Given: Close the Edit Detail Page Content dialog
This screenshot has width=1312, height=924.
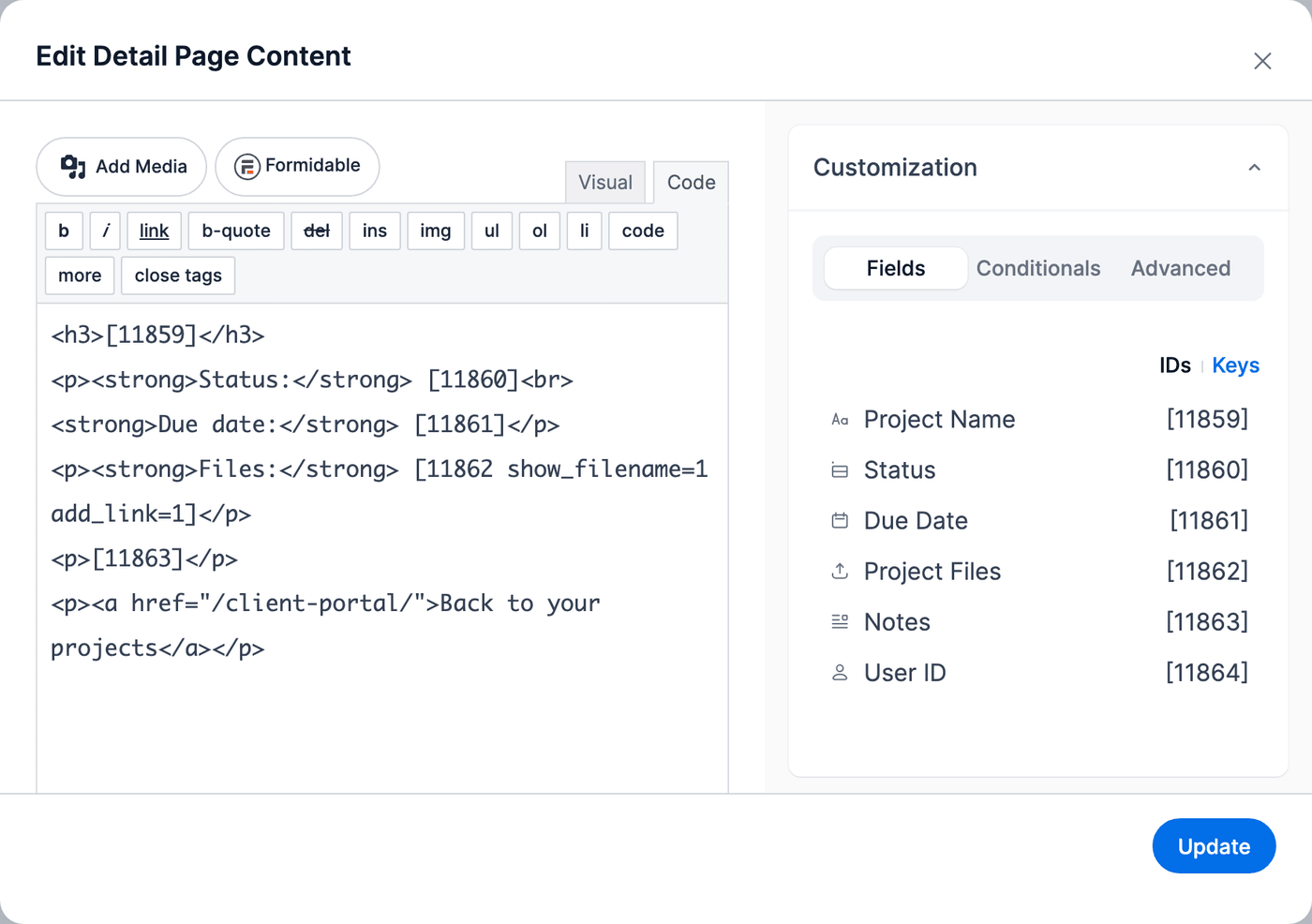Looking at the screenshot, I should tap(1262, 61).
